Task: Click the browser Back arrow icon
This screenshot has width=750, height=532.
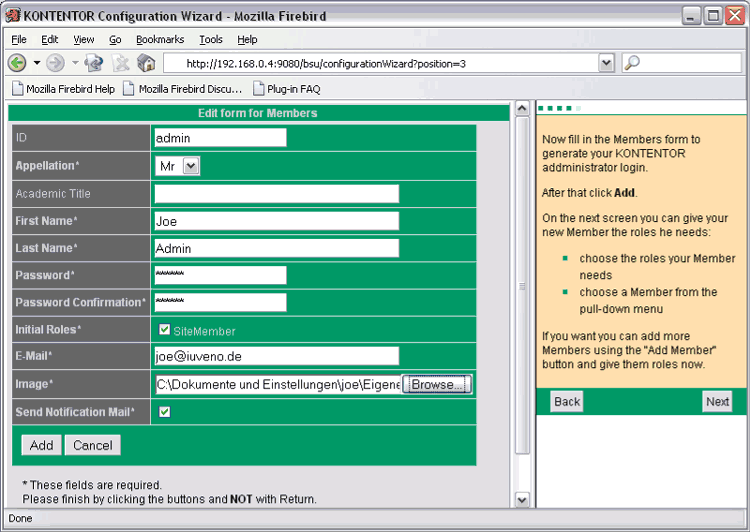Action: (17, 63)
